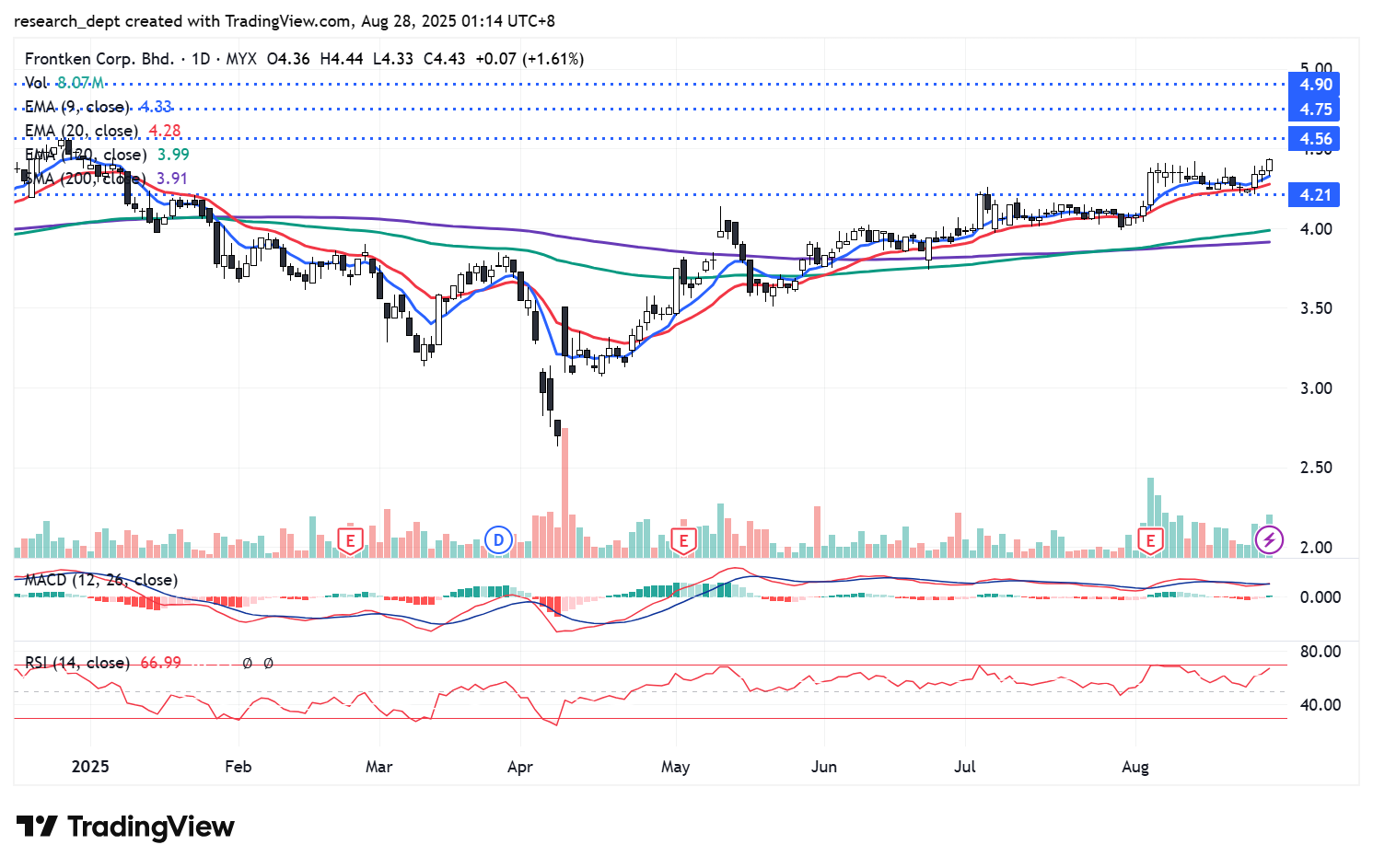
Task: Select the EMA (120, close) 3.99 legend
Action: (x=107, y=155)
